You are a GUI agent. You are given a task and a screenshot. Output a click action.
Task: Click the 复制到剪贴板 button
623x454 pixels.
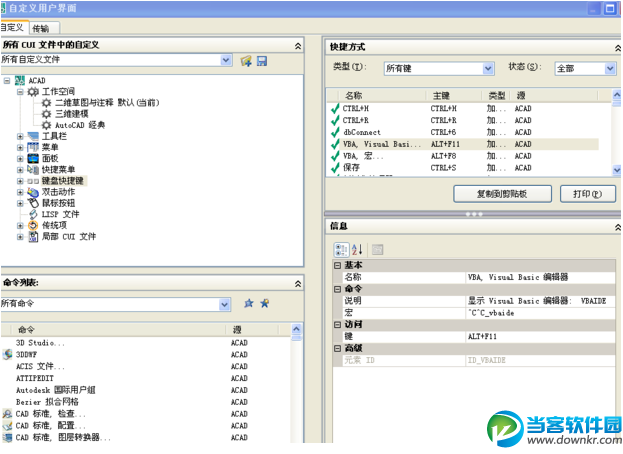pyautogui.click(x=502, y=194)
